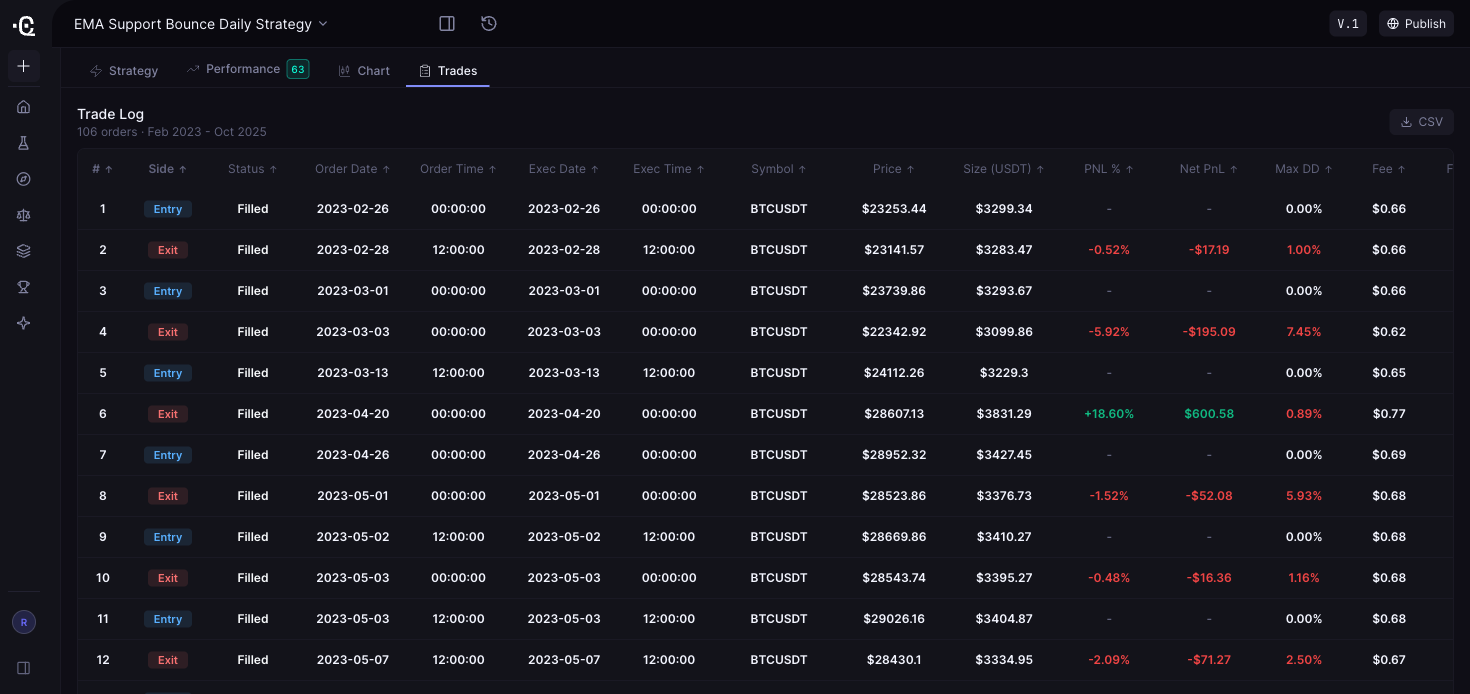Viewport: 1470px width, 694px height.
Task: Click the plus new-item sidebar icon
Action: click(x=24, y=66)
